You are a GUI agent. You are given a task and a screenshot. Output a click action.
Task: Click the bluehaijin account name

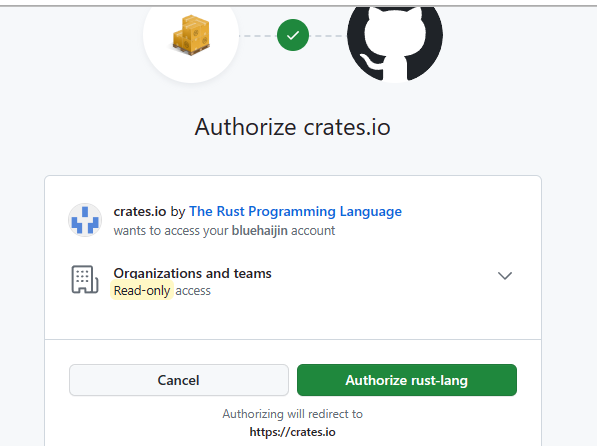pos(260,230)
